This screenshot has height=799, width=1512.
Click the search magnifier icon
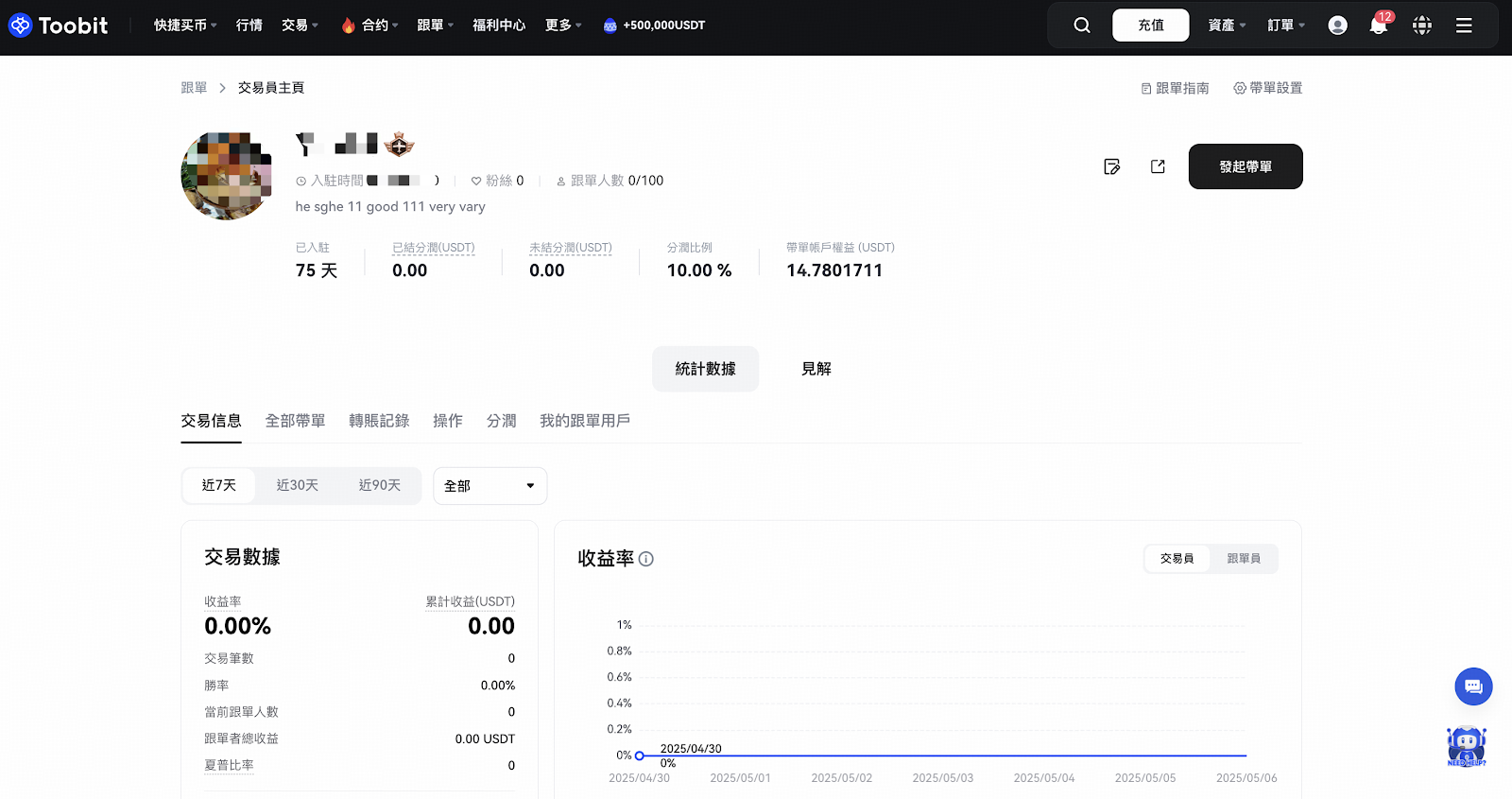click(x=1082, y=26)
